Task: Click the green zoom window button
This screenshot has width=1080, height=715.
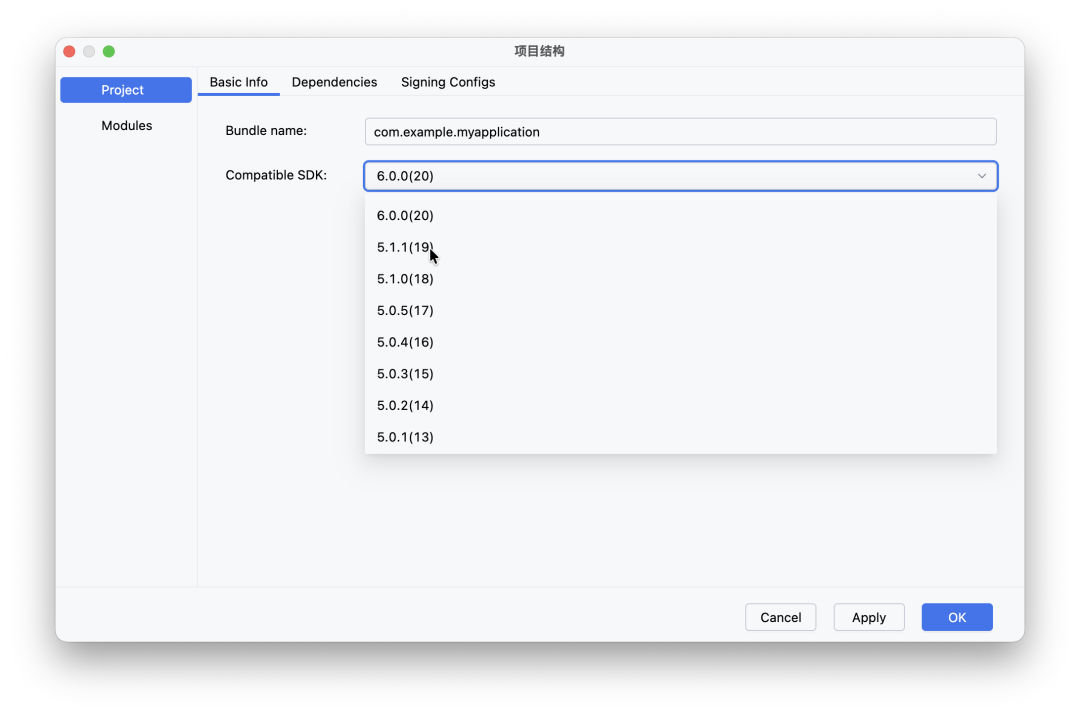Action: pos(109,52)
